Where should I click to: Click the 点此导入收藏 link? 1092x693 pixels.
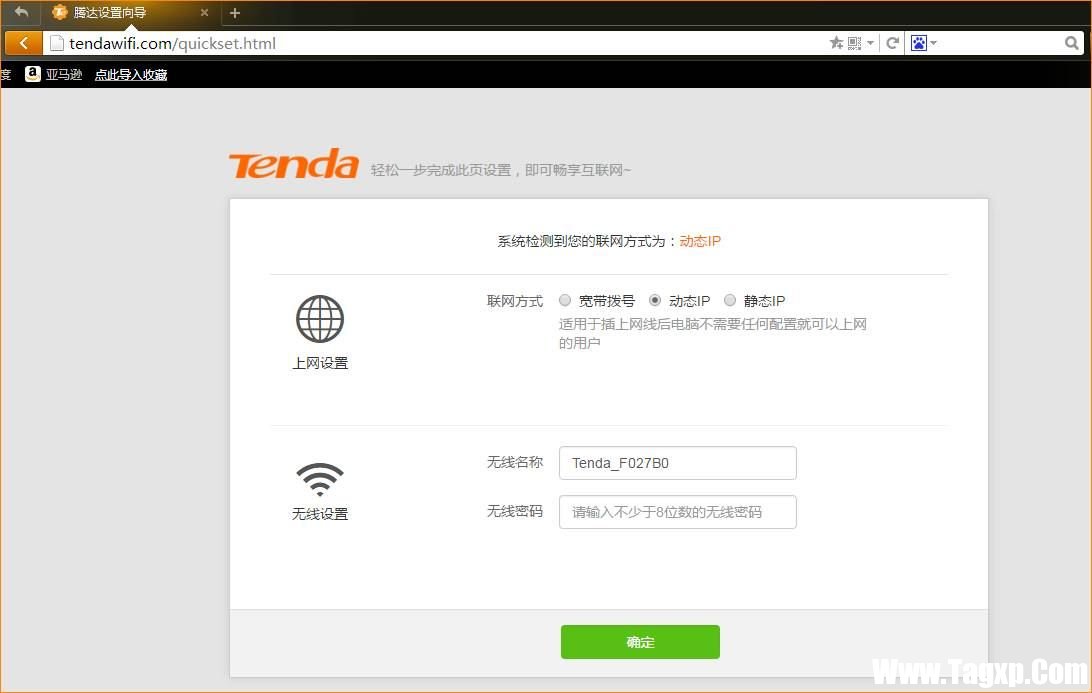coord(131,75)
